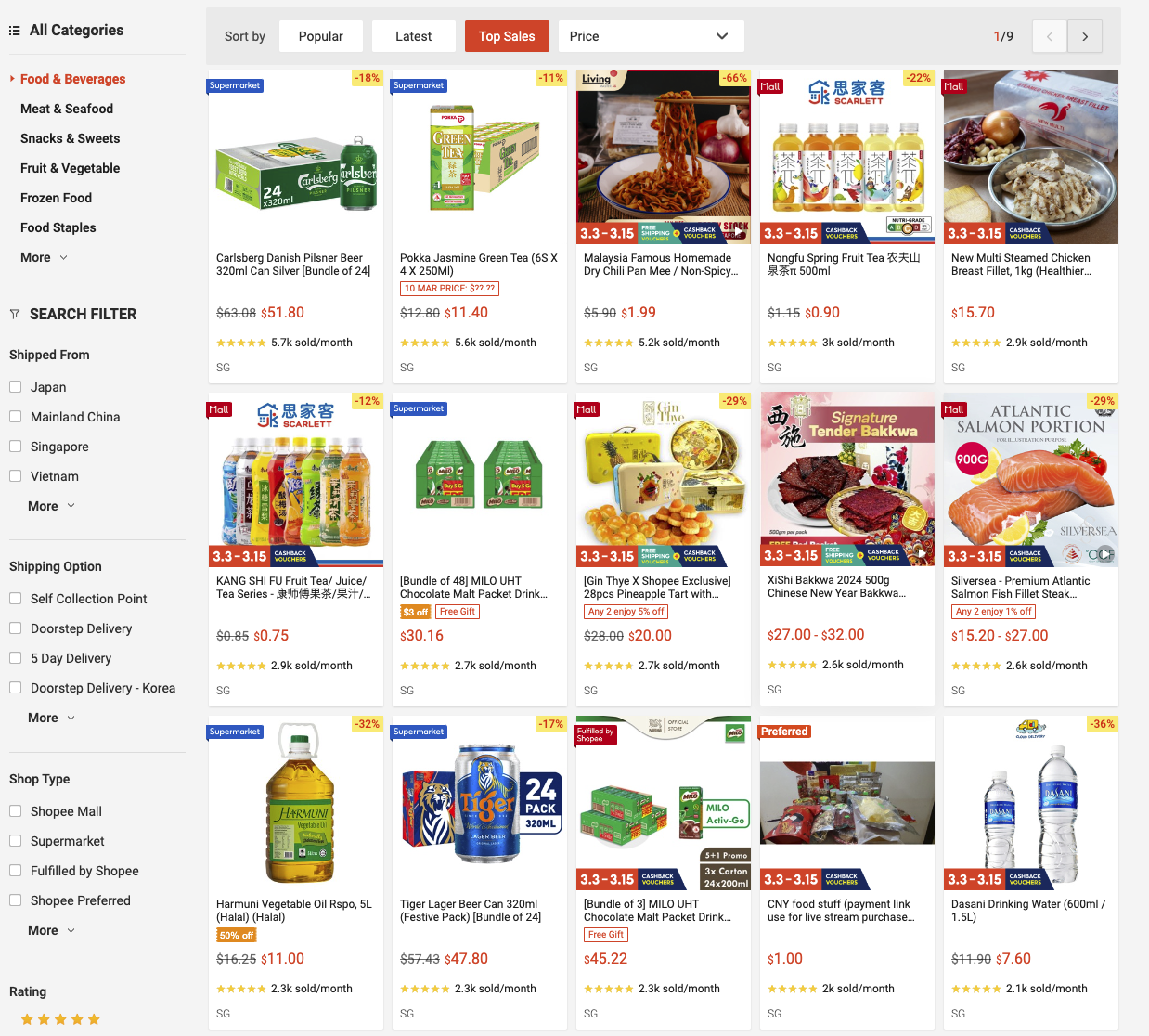Image resolution: width=1149 pixels, height=1036 pixels.
Task: Go to next results page arrow
Action: (1085, 36)
